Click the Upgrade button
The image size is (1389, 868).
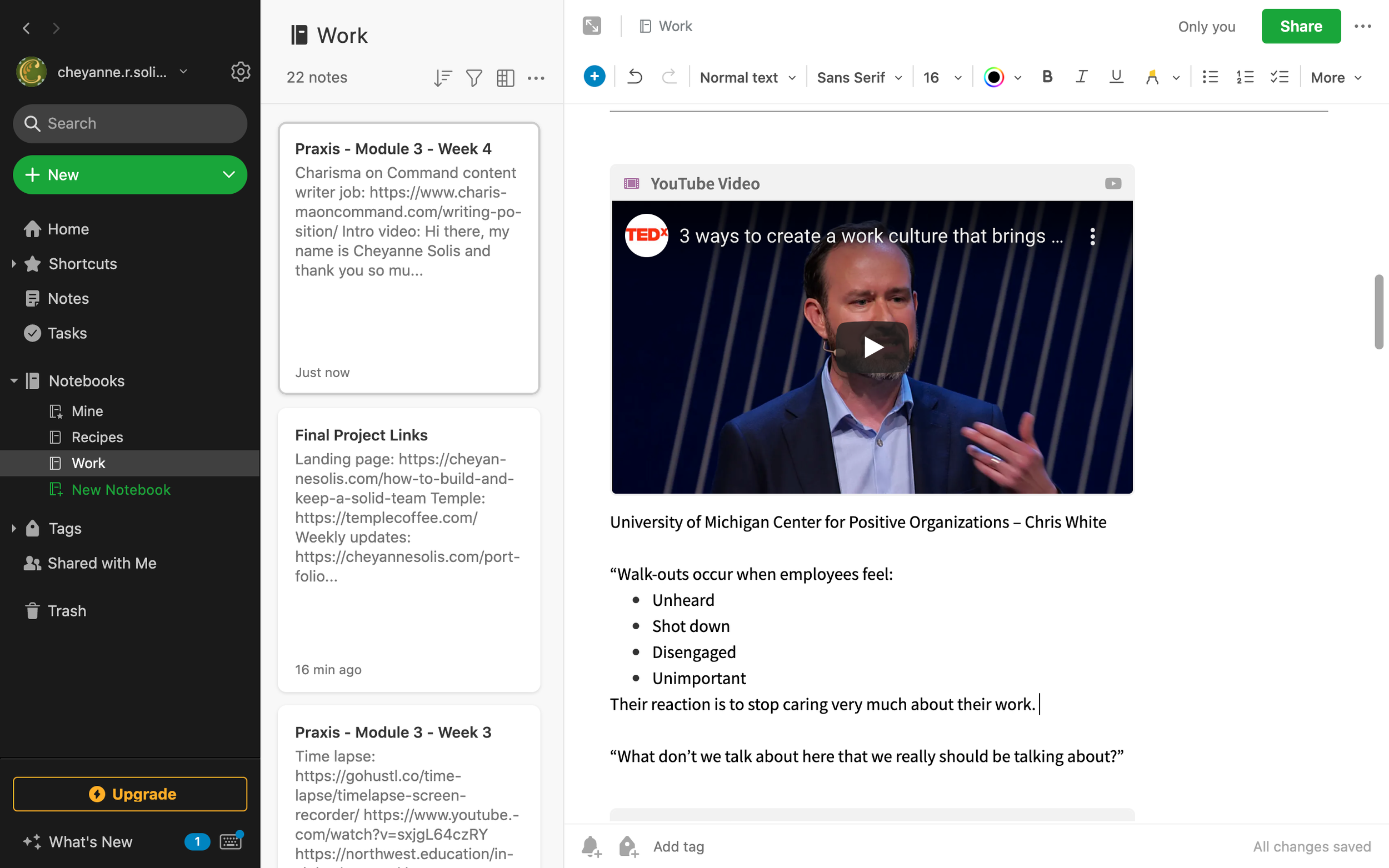click(131, 794)
